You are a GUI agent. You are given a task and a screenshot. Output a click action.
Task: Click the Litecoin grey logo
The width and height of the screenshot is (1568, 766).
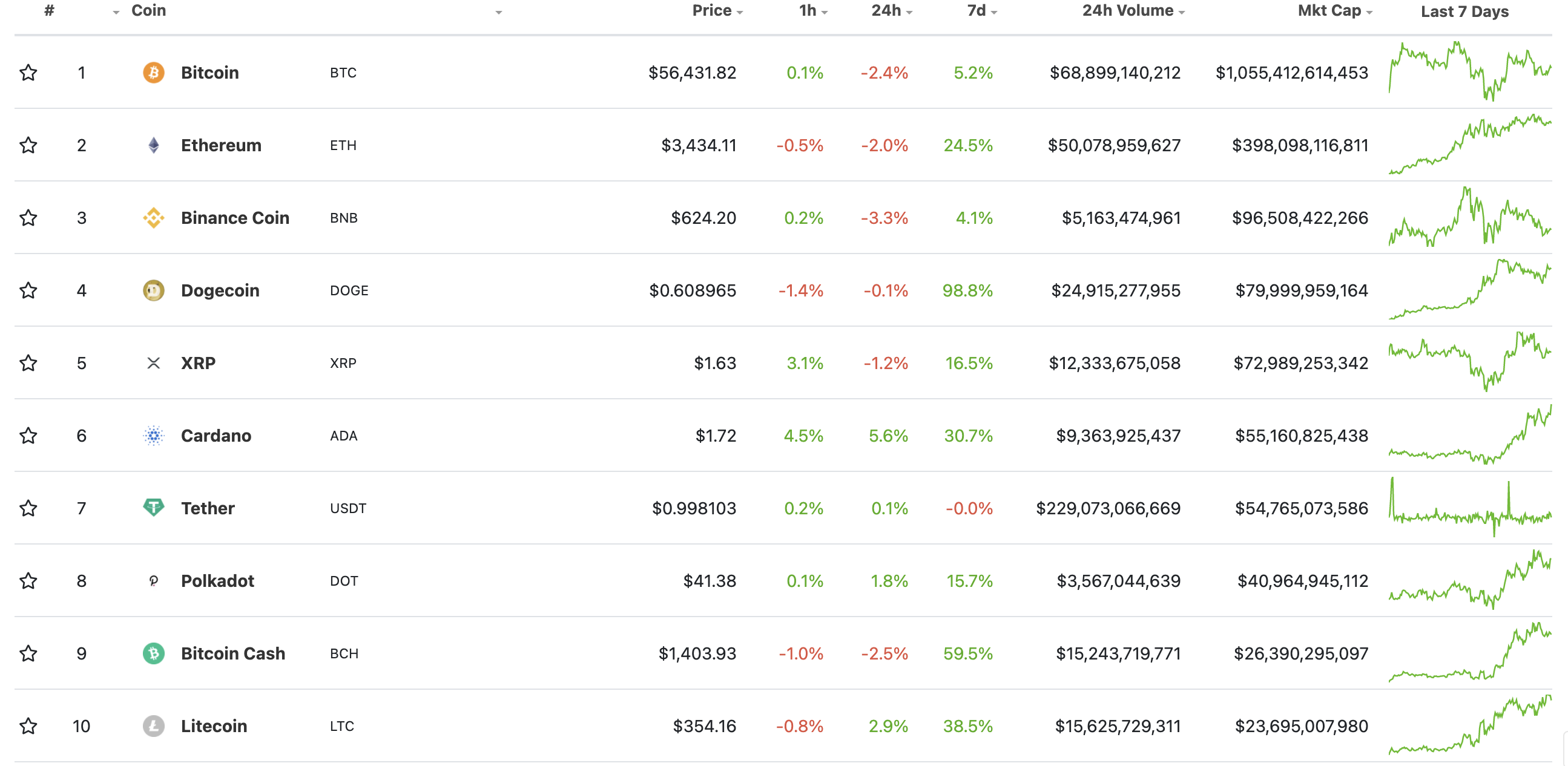tap(153, 725)
